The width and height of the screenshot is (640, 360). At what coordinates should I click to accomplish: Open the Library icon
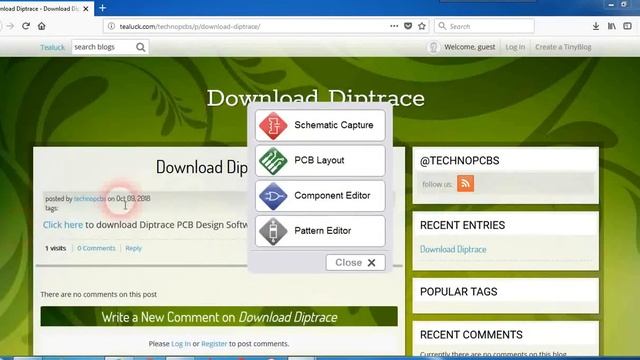(612, 26)
